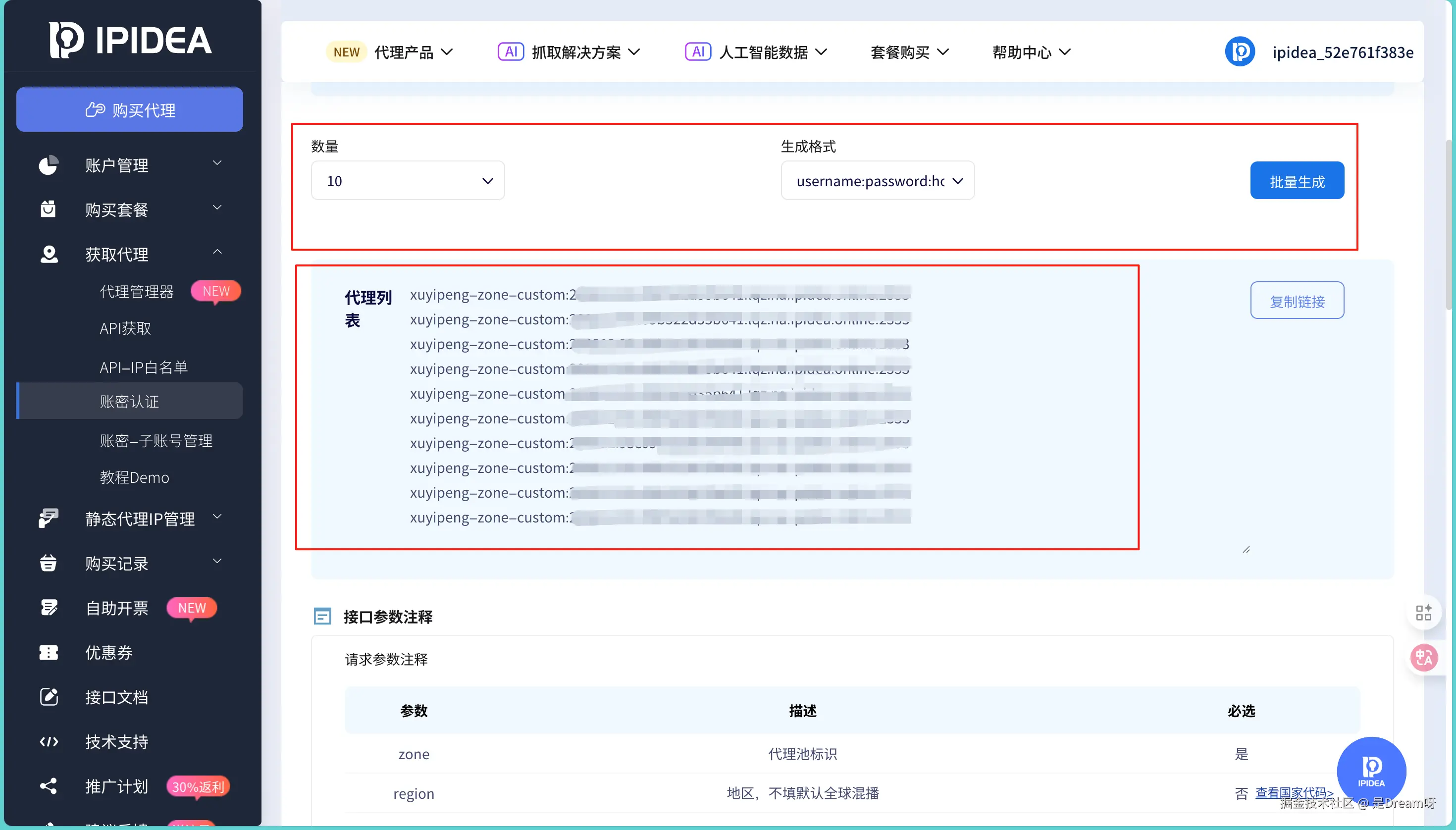The height and width of the screenshot is (830, 1456).
Task: Click the 批量生成 button
Action: tap(1297, 181)
